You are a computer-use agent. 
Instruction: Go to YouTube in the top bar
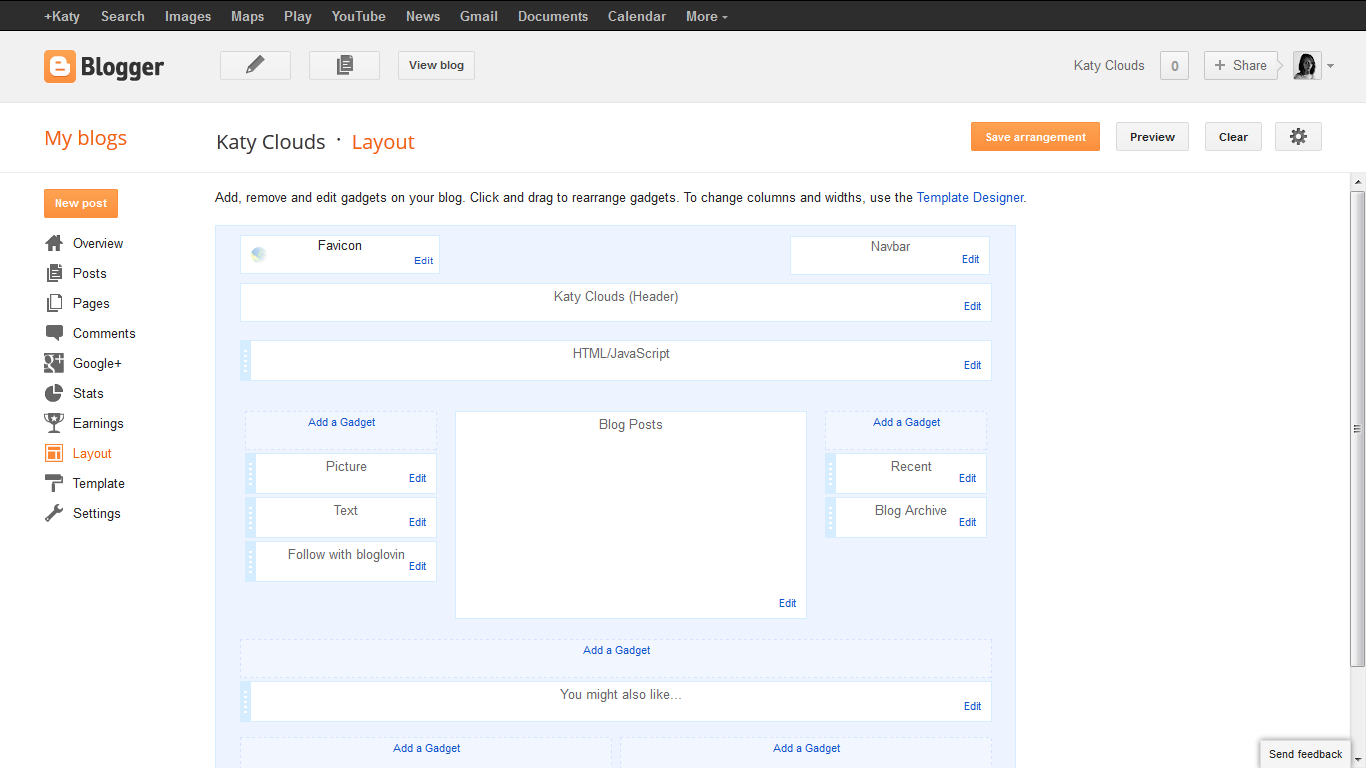pyautogui.click(x=358, y=16)
